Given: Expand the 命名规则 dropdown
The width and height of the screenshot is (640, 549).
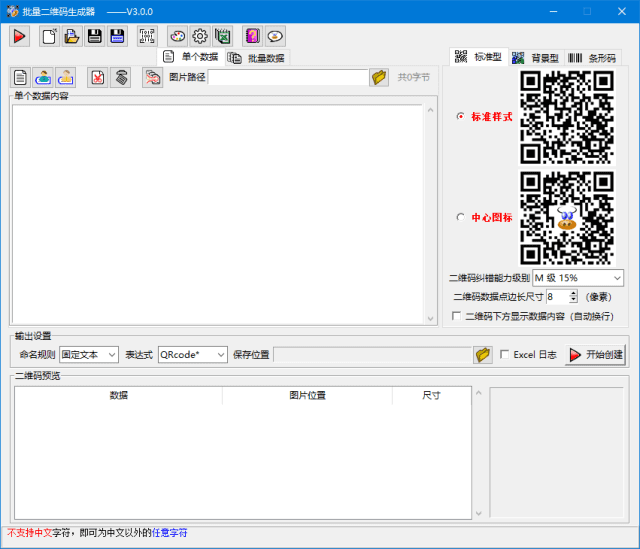Looking at the screenshot, I should point(88,354).
